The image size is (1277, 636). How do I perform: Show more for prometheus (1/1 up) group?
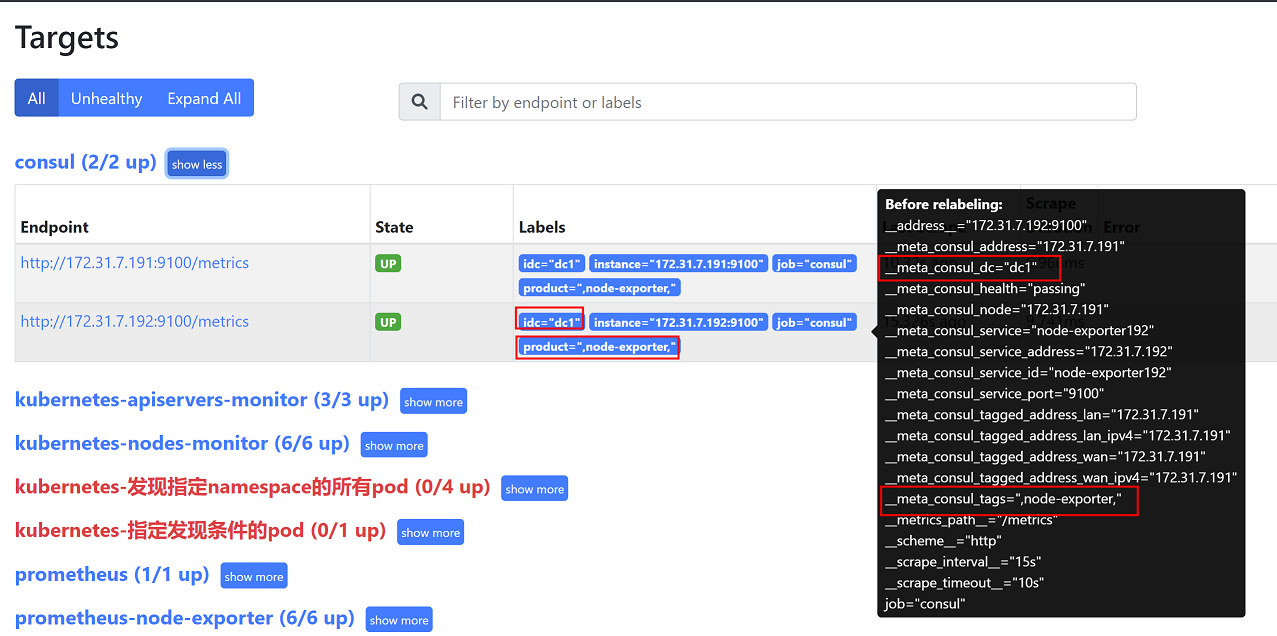pos(254,577)
